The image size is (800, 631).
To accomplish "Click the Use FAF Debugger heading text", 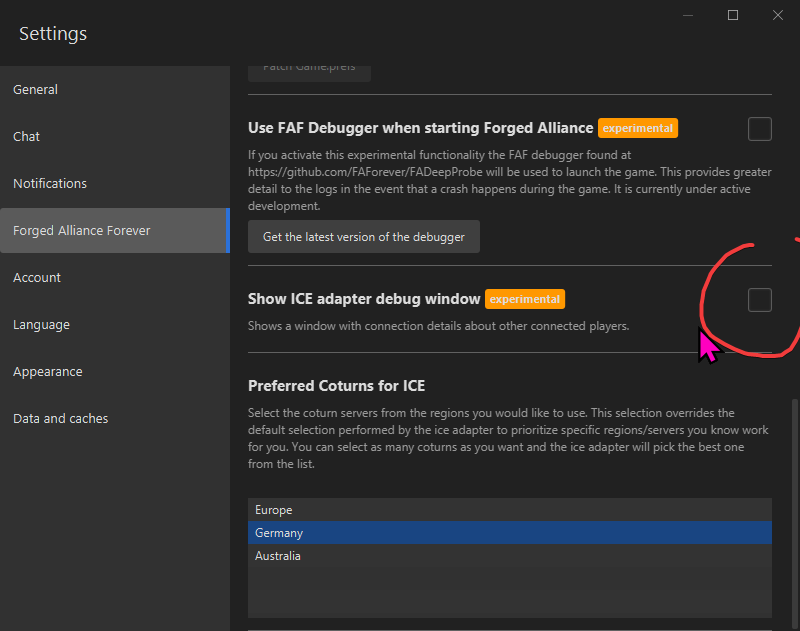I will [x=420, y=128].
